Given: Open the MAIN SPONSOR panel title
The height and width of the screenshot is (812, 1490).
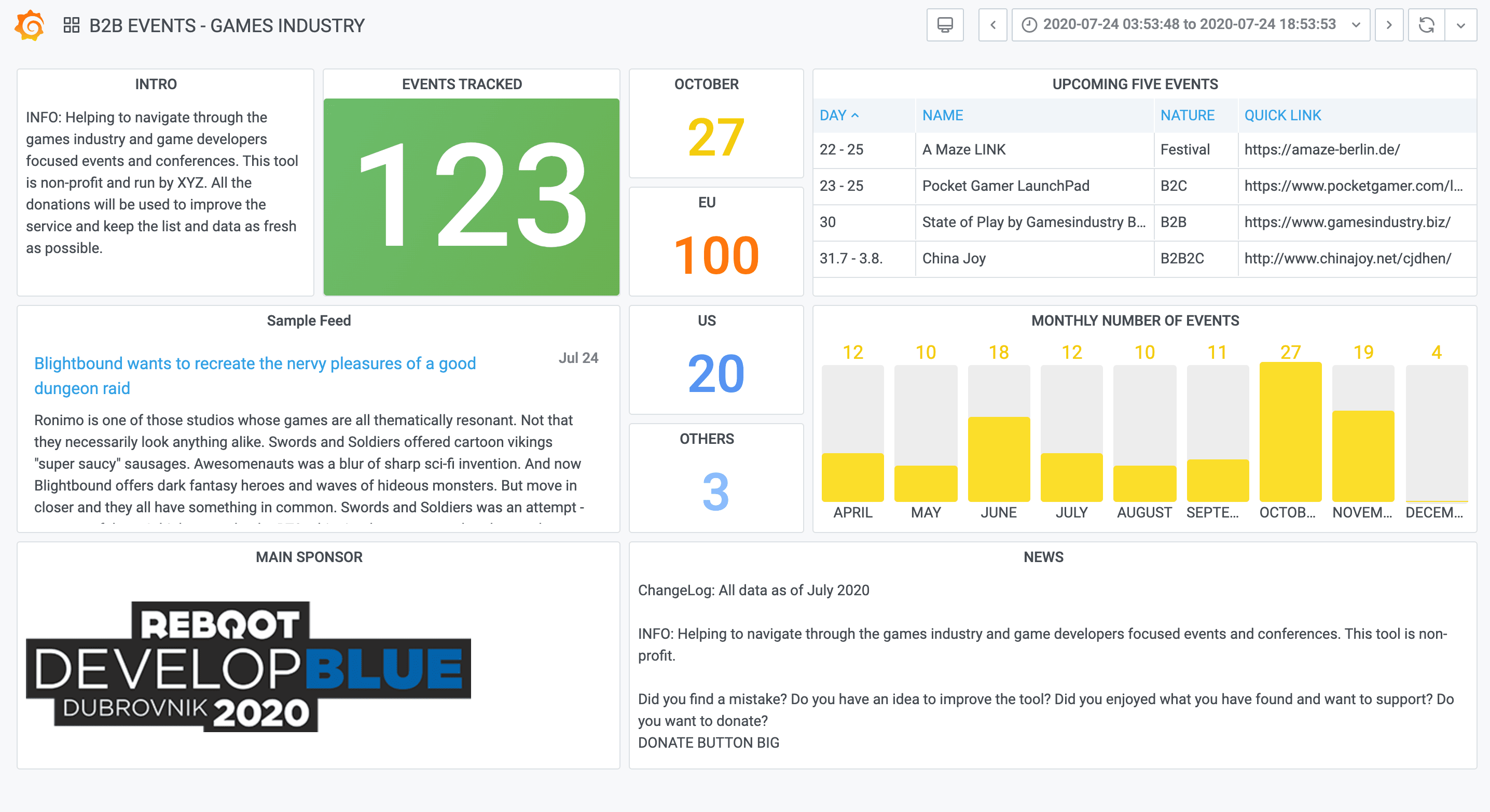Looking at the screenshot, I should 309,557.
